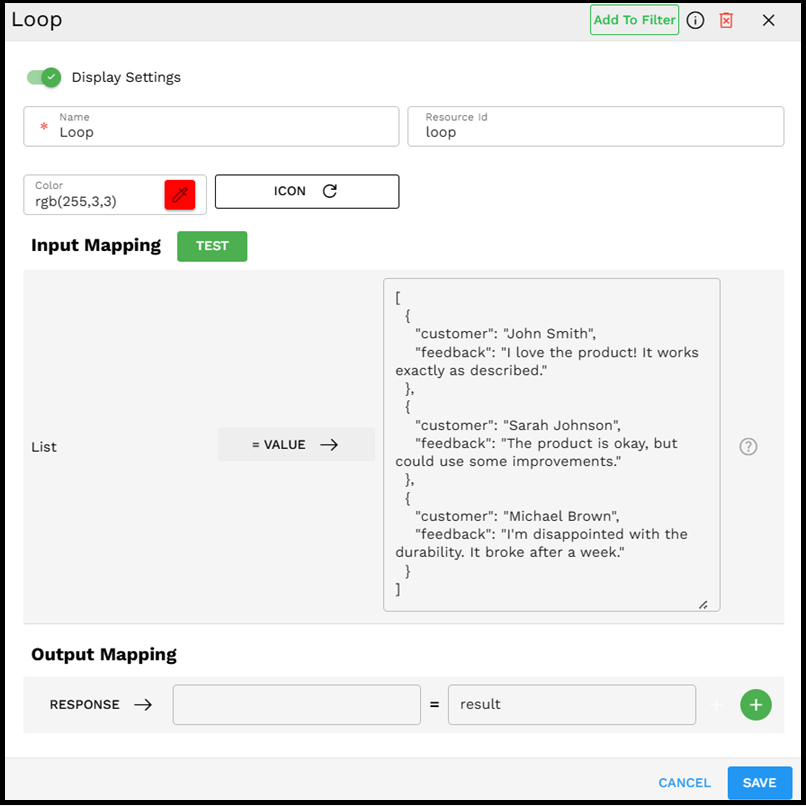Open the faded plus next to result field
Screen dimensions: 806x806
(716, 704)
